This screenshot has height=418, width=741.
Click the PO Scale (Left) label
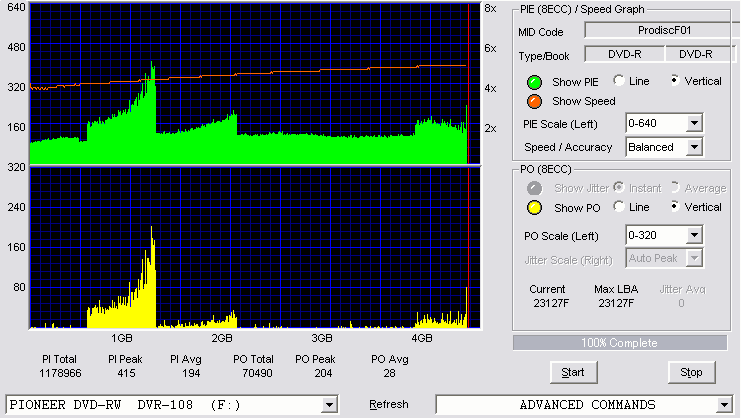point(561,236)
